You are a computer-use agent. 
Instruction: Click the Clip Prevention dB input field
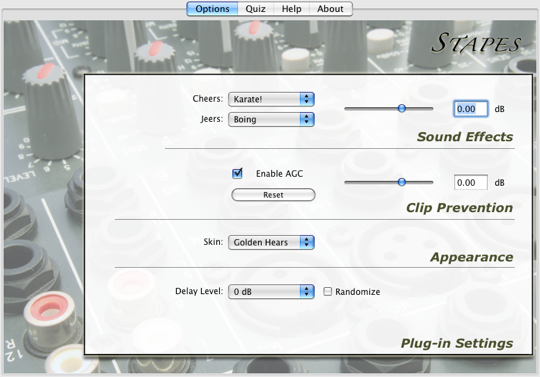[x=470, y=182]
